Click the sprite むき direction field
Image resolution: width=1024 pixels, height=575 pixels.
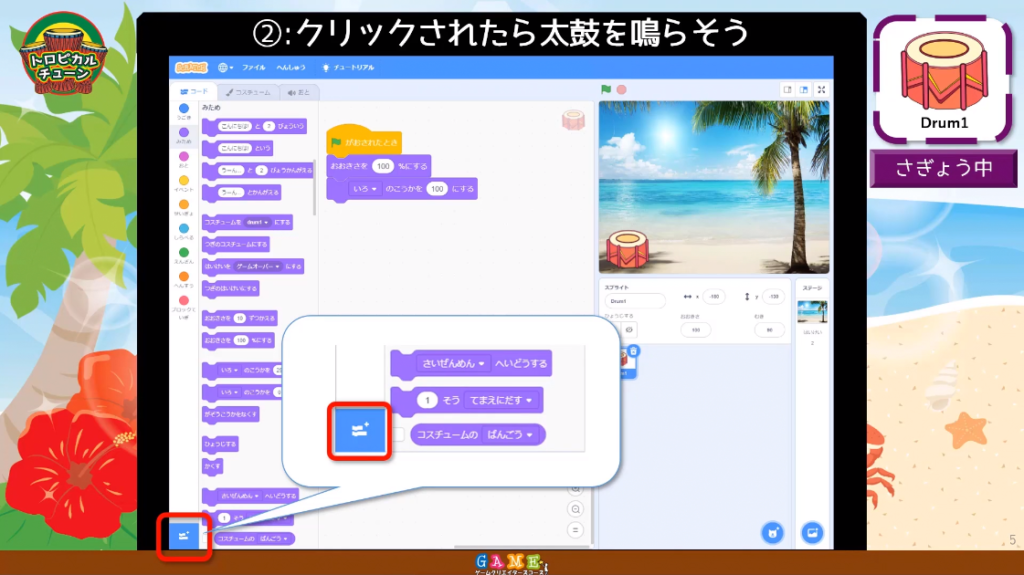[769, 330]
